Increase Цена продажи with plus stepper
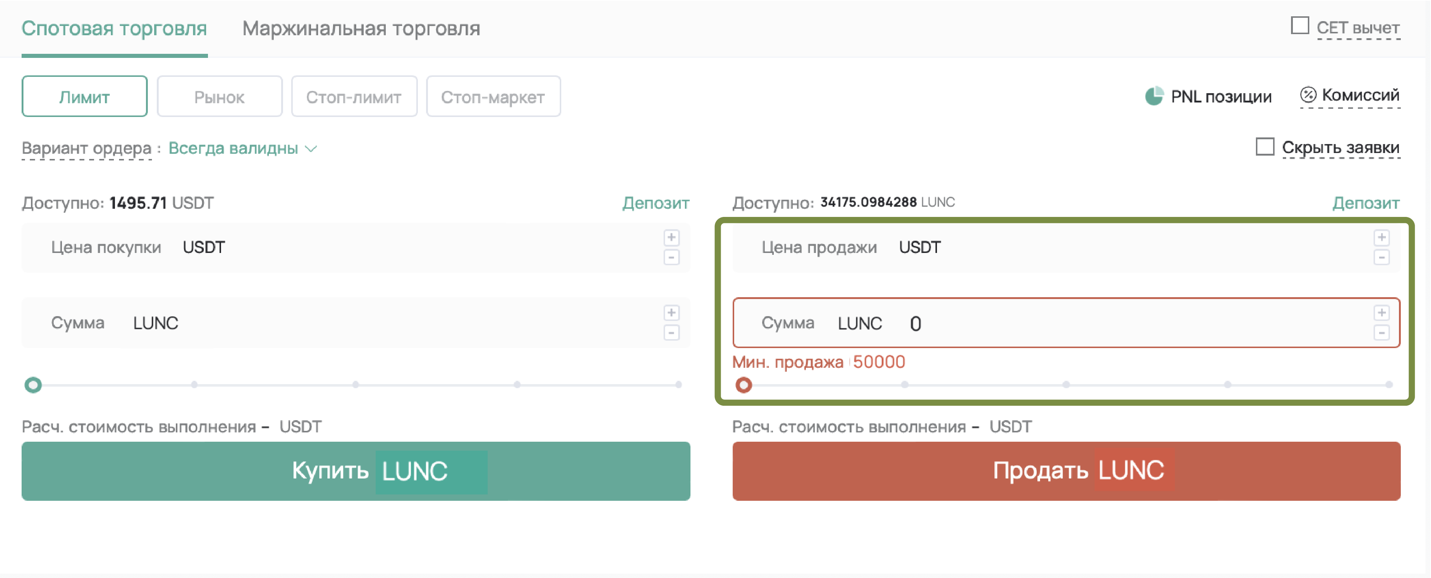The height and width of the screenshot is (578, 1431). click(x=1382, y=237)
